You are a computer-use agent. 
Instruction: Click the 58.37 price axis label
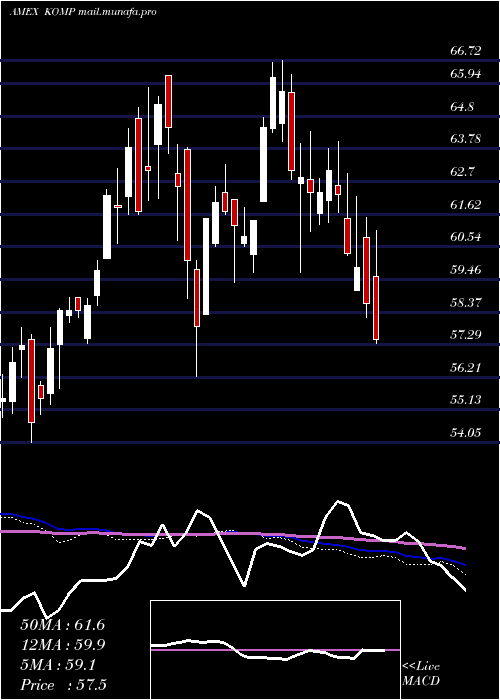[466, 303]
